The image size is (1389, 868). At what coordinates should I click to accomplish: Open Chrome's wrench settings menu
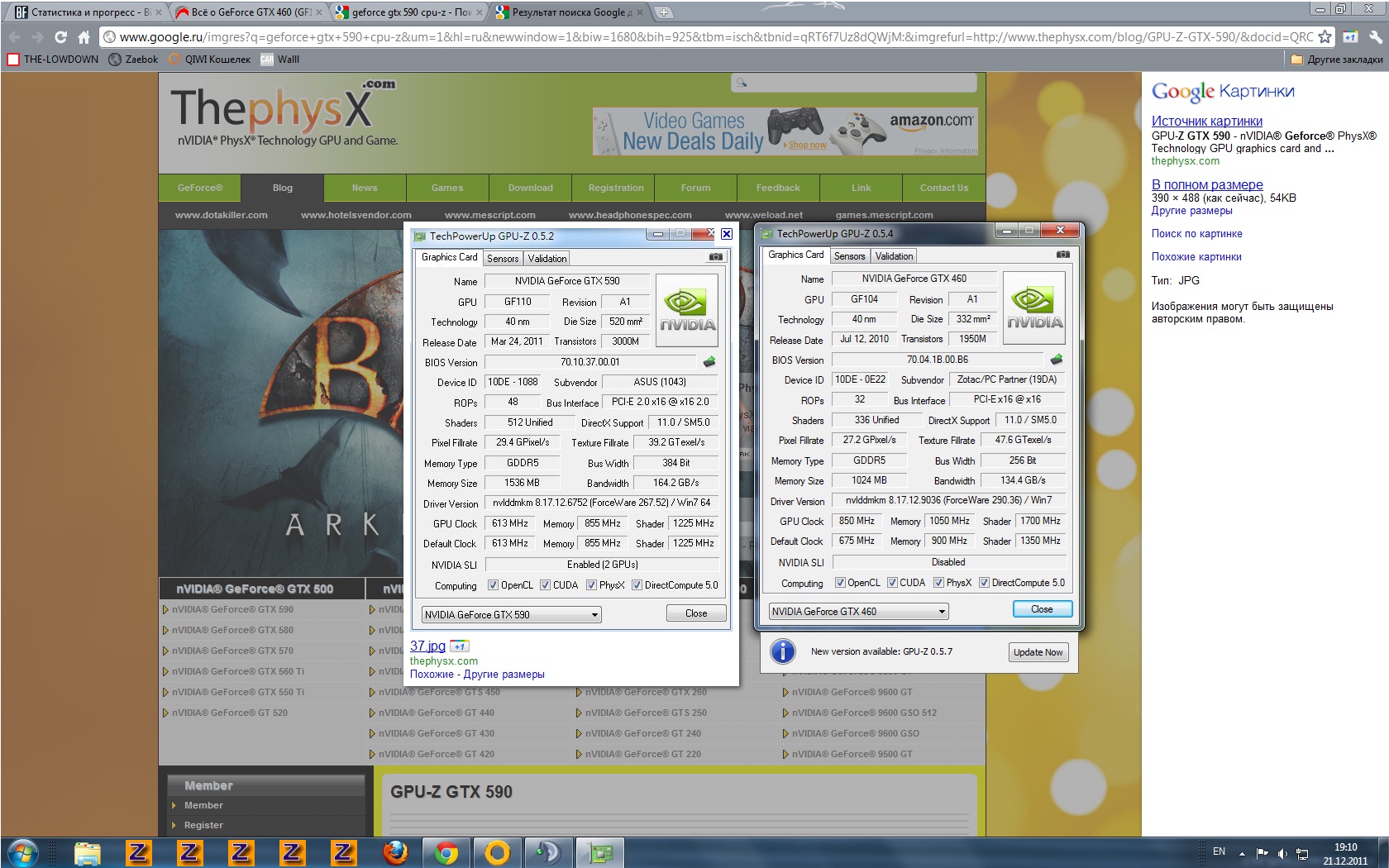[x=1376, y=37]
